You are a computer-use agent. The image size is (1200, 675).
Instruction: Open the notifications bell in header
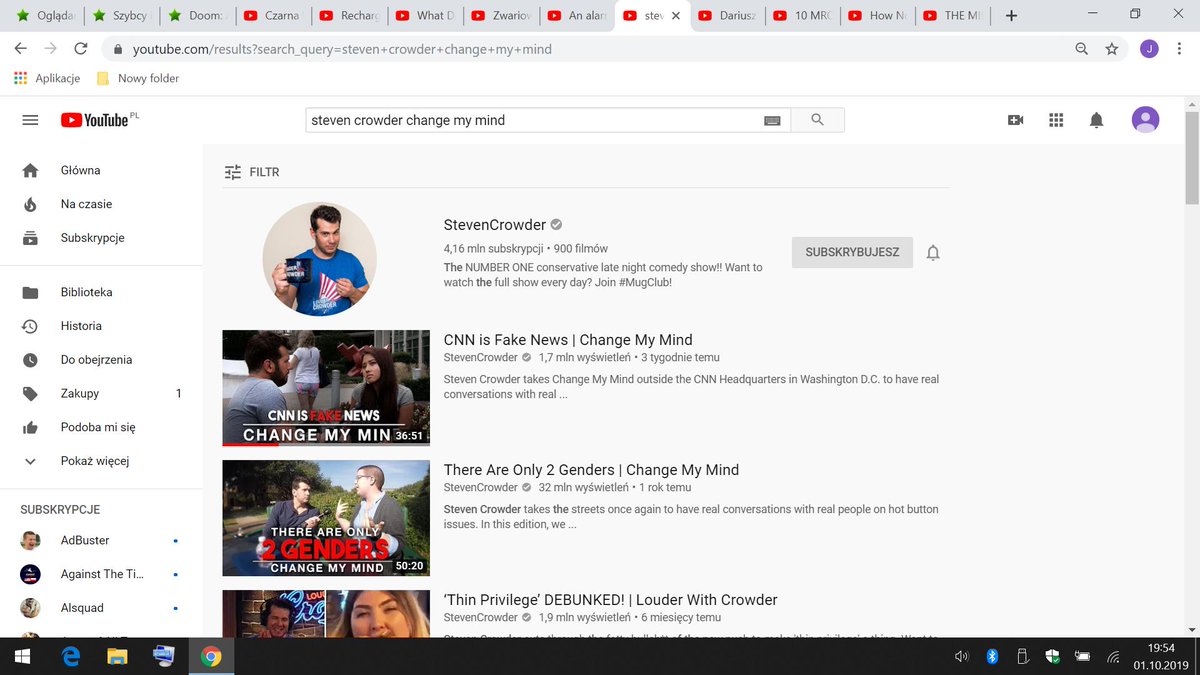tap(1096, 120)
